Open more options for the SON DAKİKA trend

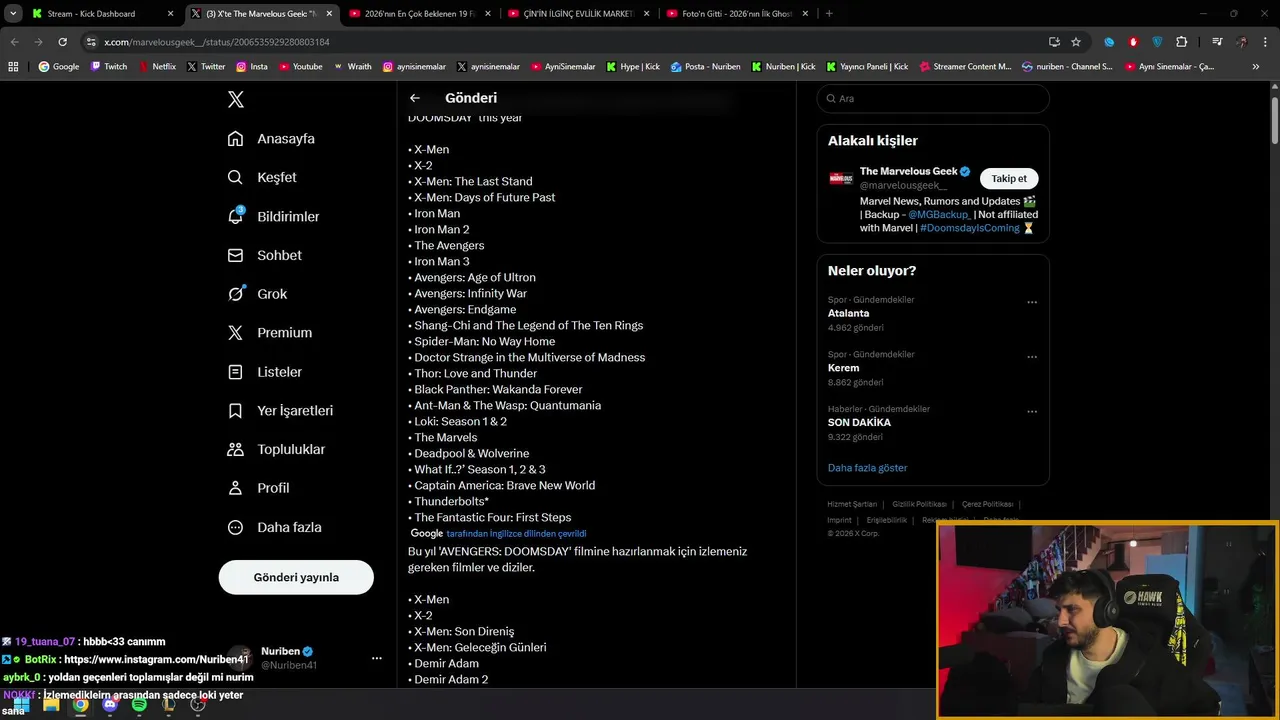tap(1032, 411)
